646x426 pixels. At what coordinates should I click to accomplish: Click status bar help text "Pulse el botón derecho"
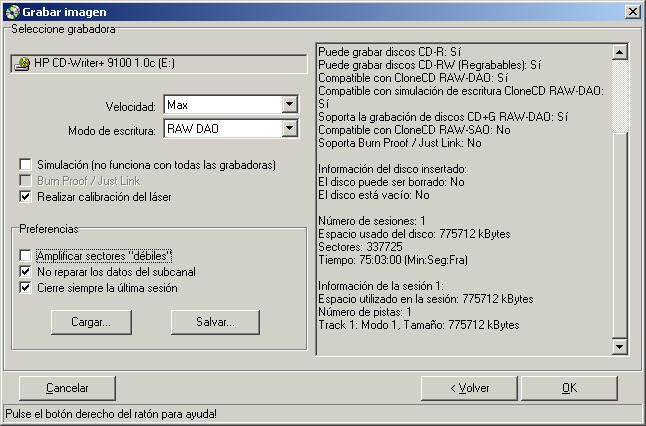pos(111,414)
